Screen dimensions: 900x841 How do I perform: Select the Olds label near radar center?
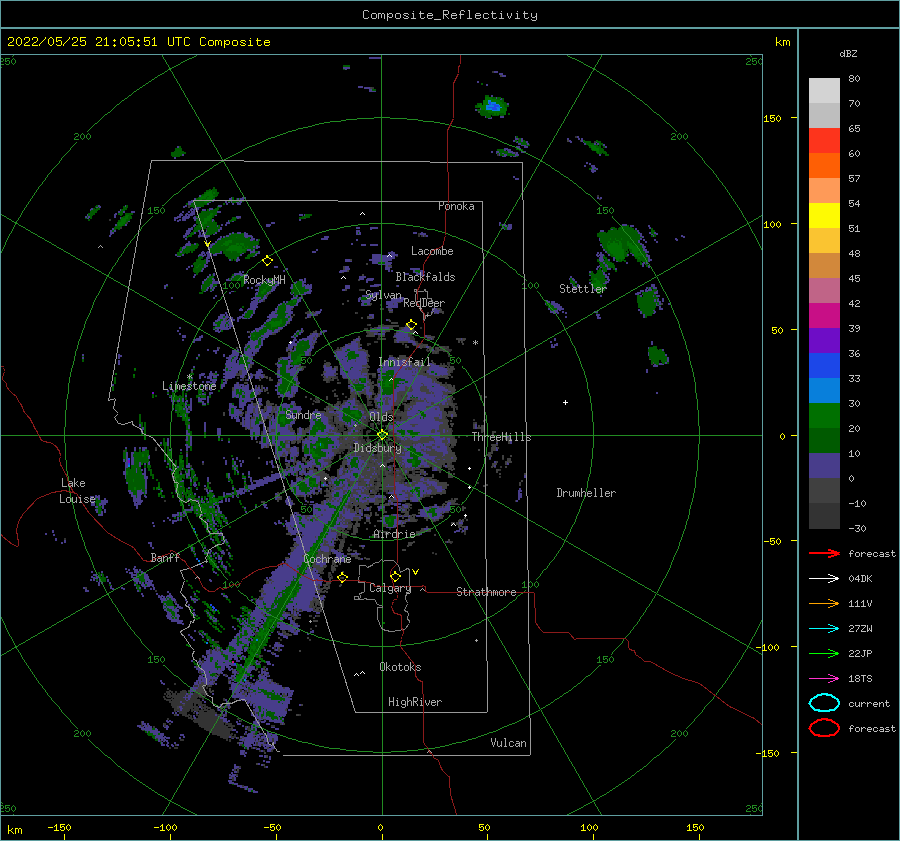381,417
